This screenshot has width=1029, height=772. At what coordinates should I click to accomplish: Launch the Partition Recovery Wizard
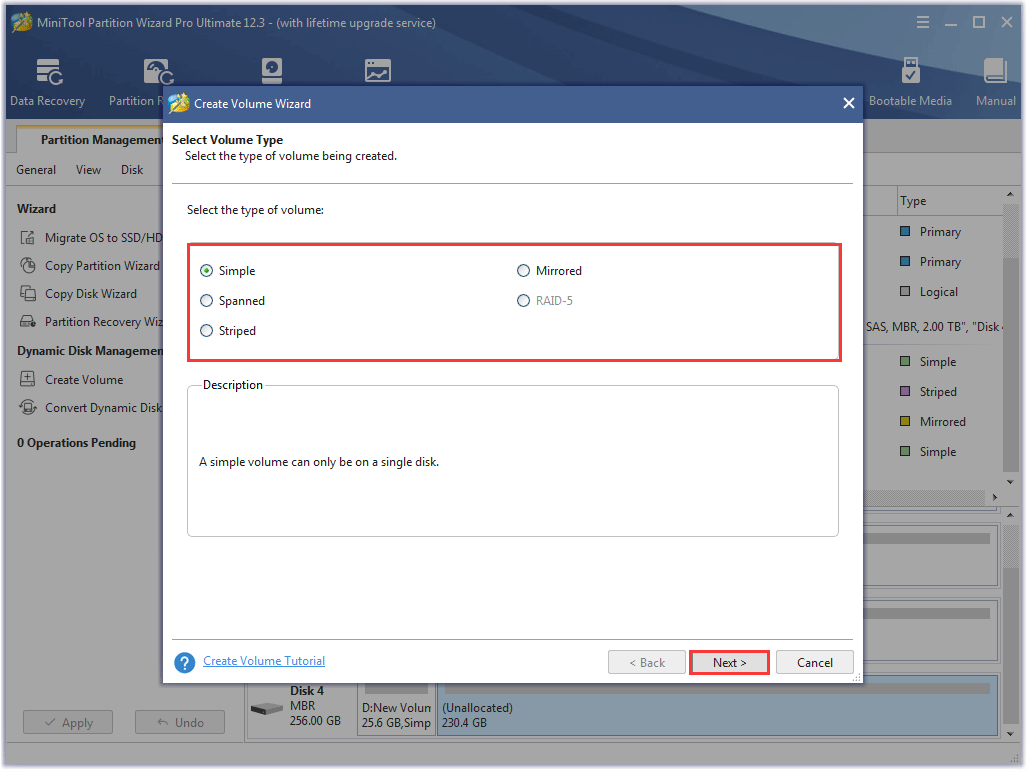tap(91, 322)
